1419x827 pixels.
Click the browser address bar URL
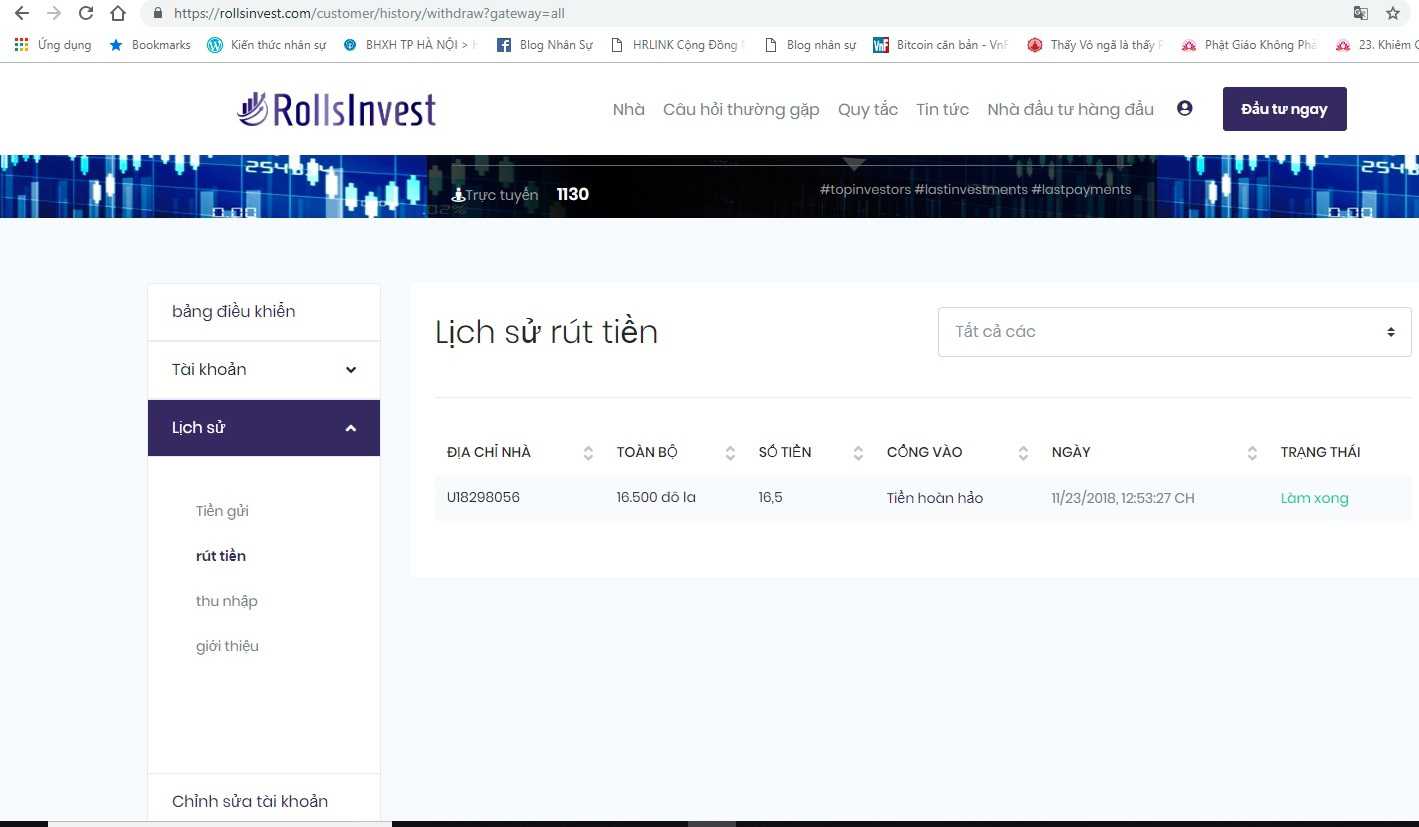point(370,14)
